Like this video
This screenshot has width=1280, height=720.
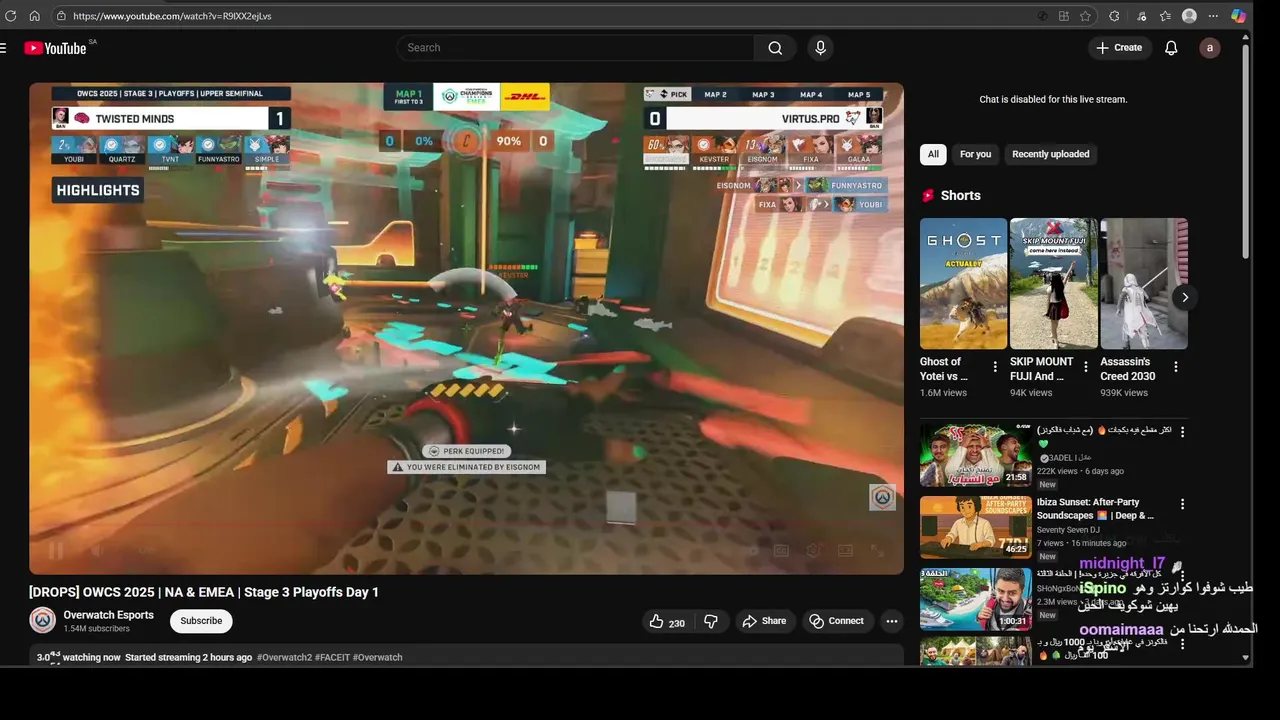click(667, 621)
